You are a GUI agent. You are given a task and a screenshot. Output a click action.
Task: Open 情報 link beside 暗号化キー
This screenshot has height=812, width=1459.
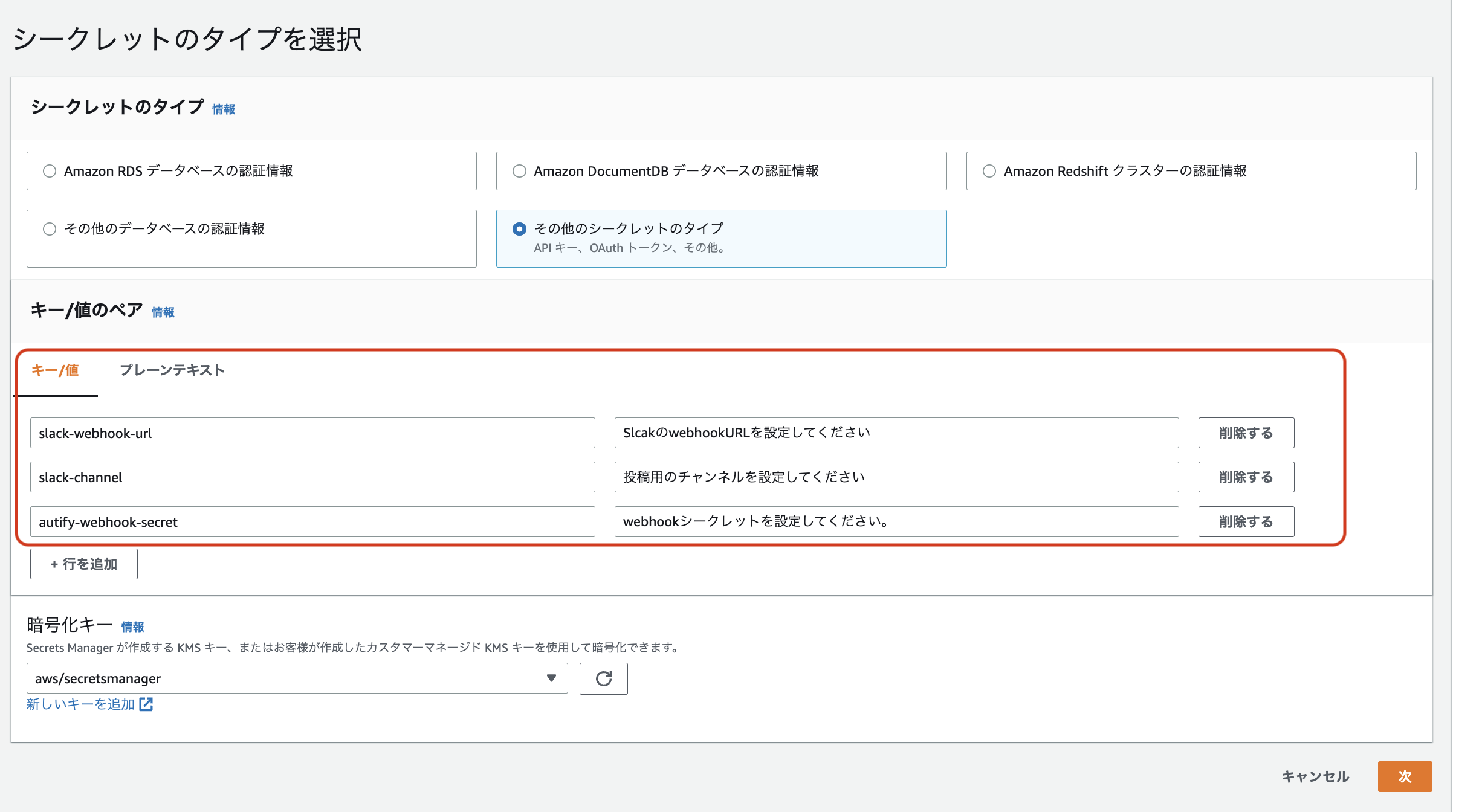pos(132,627)
